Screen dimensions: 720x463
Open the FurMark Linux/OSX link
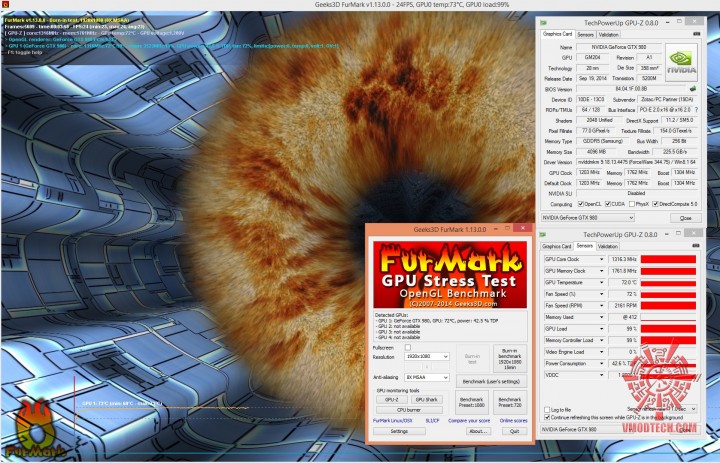tap(393, 421)
